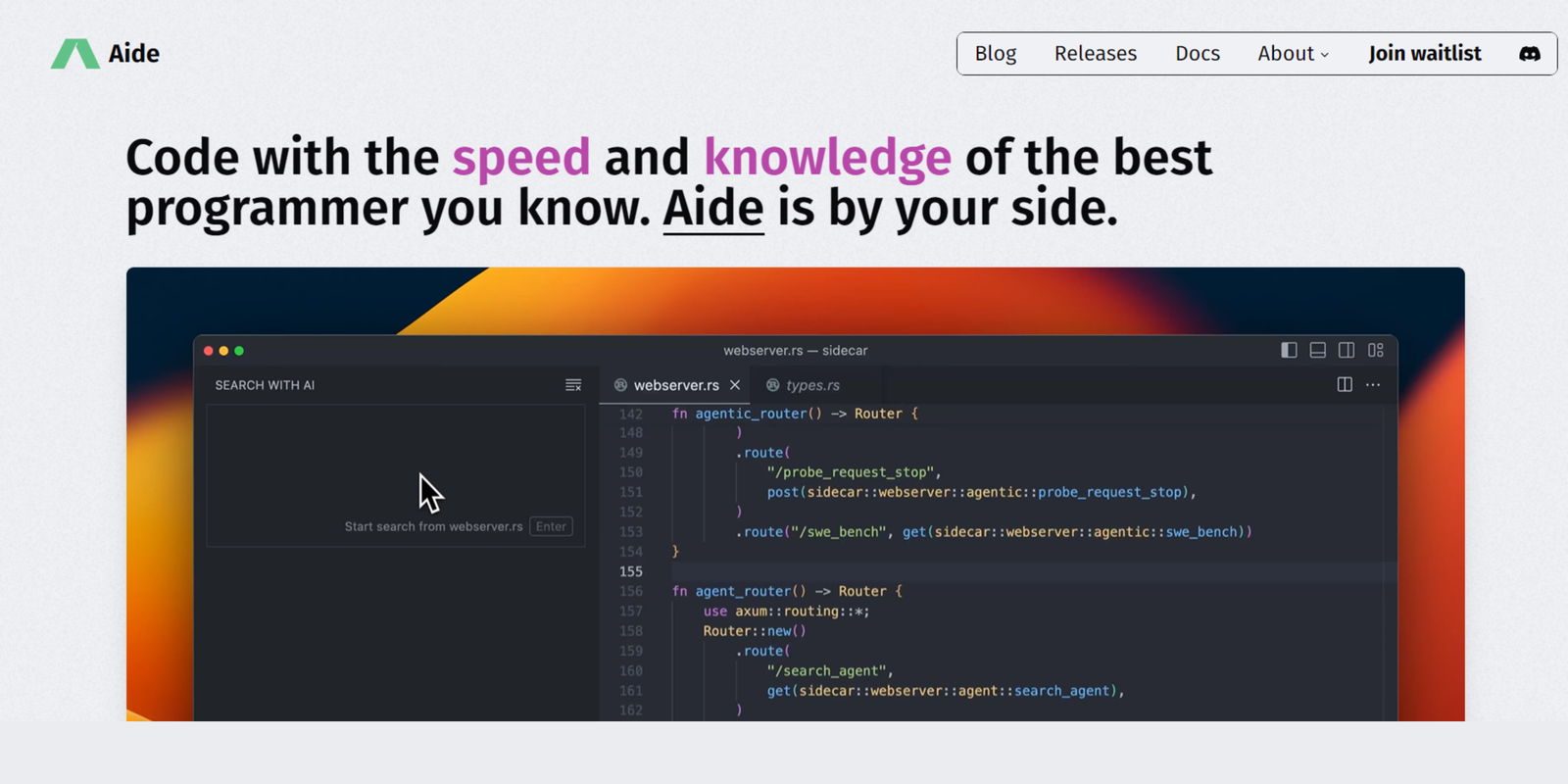Viewport: 1568px width, 784px height.
Task: Click probe_request_stop post call on line 151
Action: click(981, 492)
